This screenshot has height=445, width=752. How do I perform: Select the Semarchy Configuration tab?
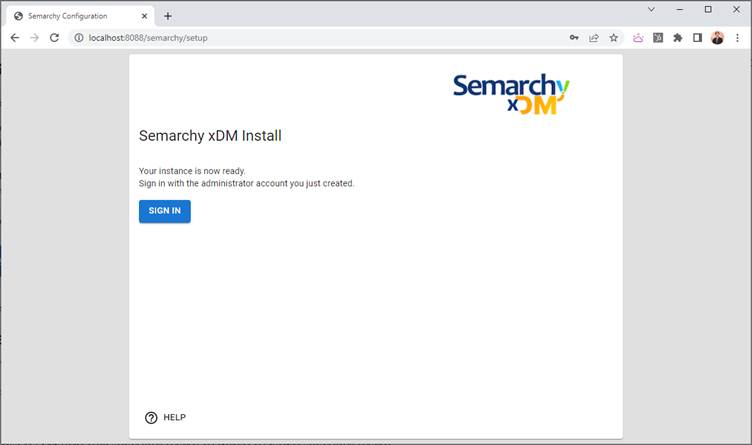click(81, 16)
